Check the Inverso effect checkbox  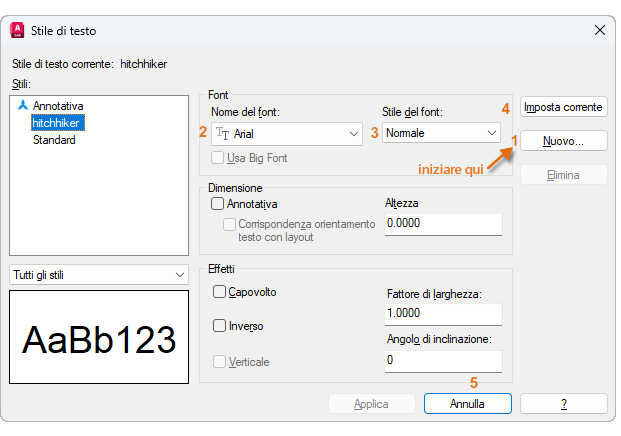pyautogui.click(x=219, y=326)
